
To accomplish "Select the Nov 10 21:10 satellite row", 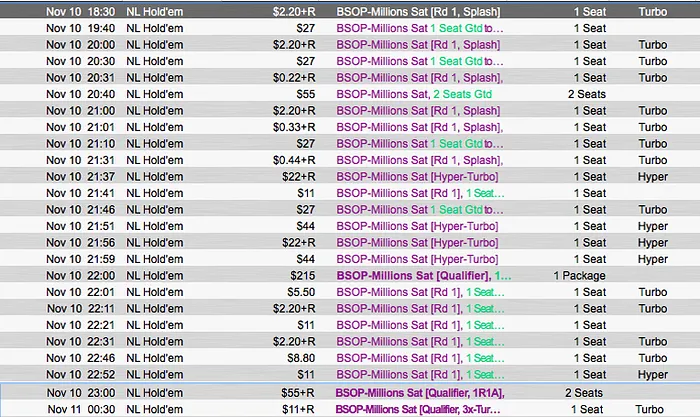I will (x=350, y=144).
